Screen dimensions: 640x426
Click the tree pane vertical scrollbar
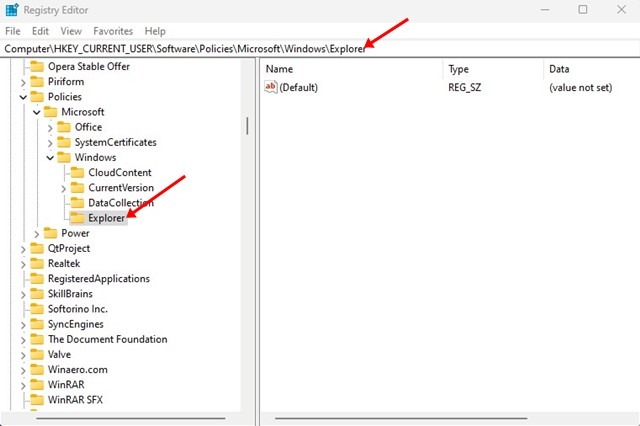click(x=246, y=125)
